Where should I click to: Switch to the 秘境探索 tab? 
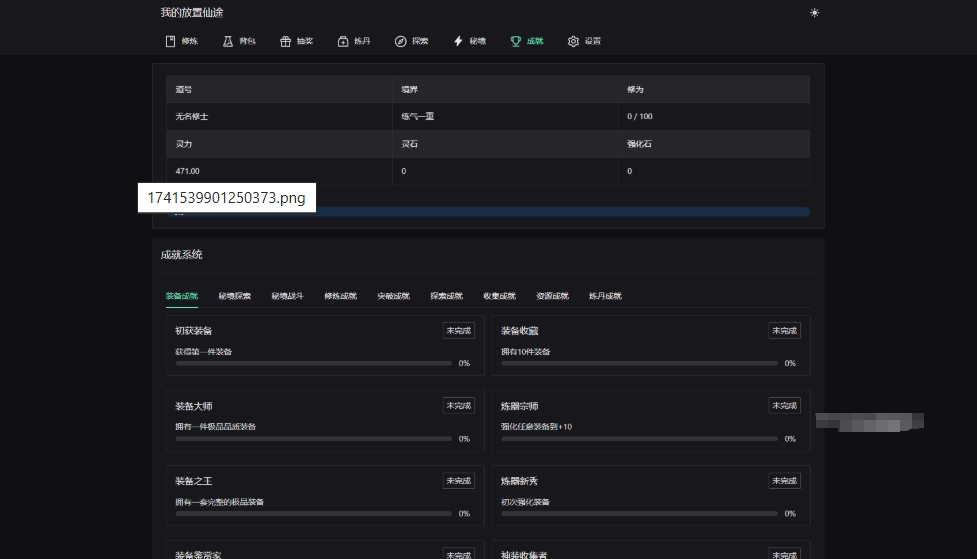(x=234, y=296)
